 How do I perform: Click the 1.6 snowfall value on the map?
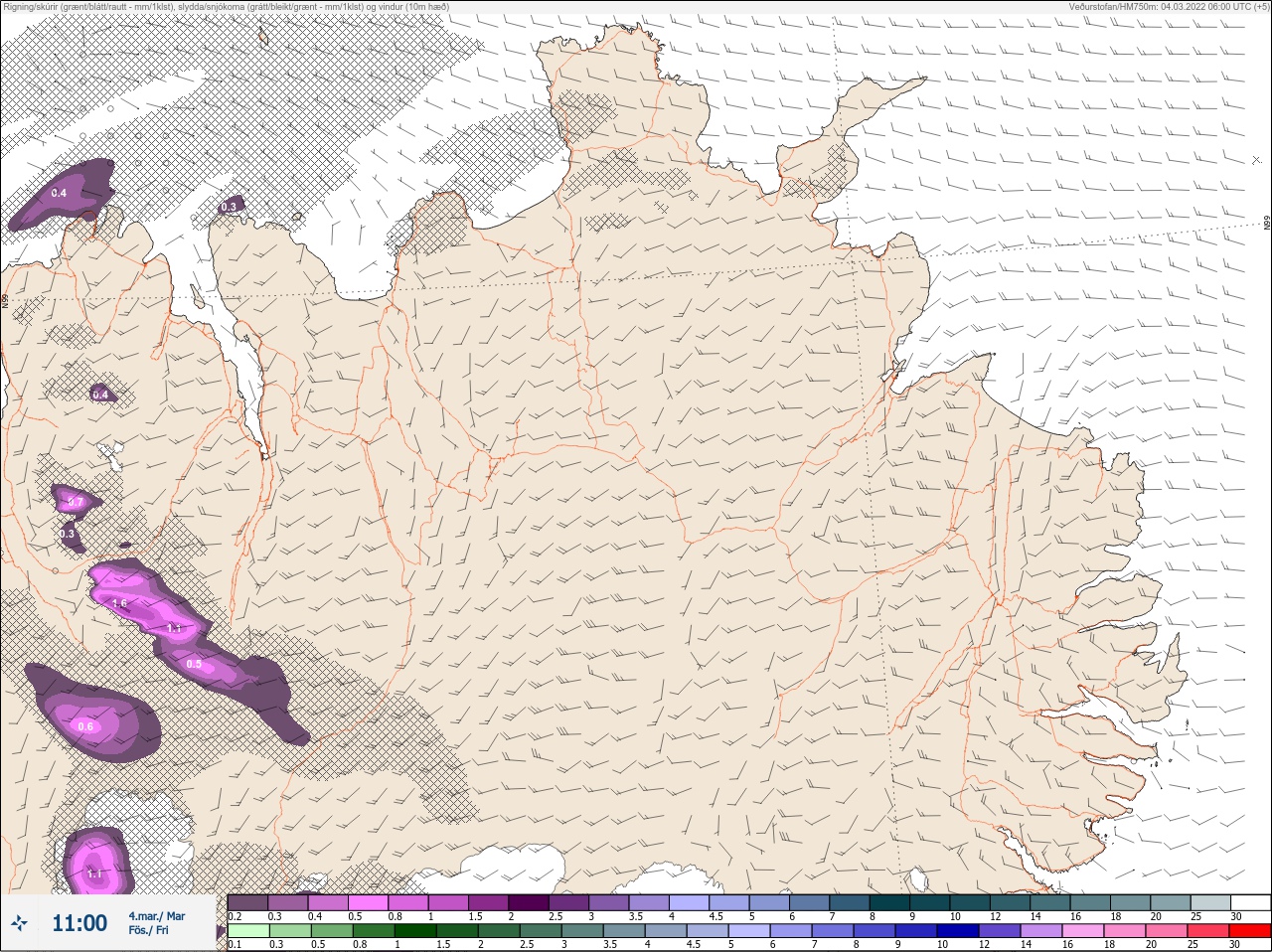point(119,603)
